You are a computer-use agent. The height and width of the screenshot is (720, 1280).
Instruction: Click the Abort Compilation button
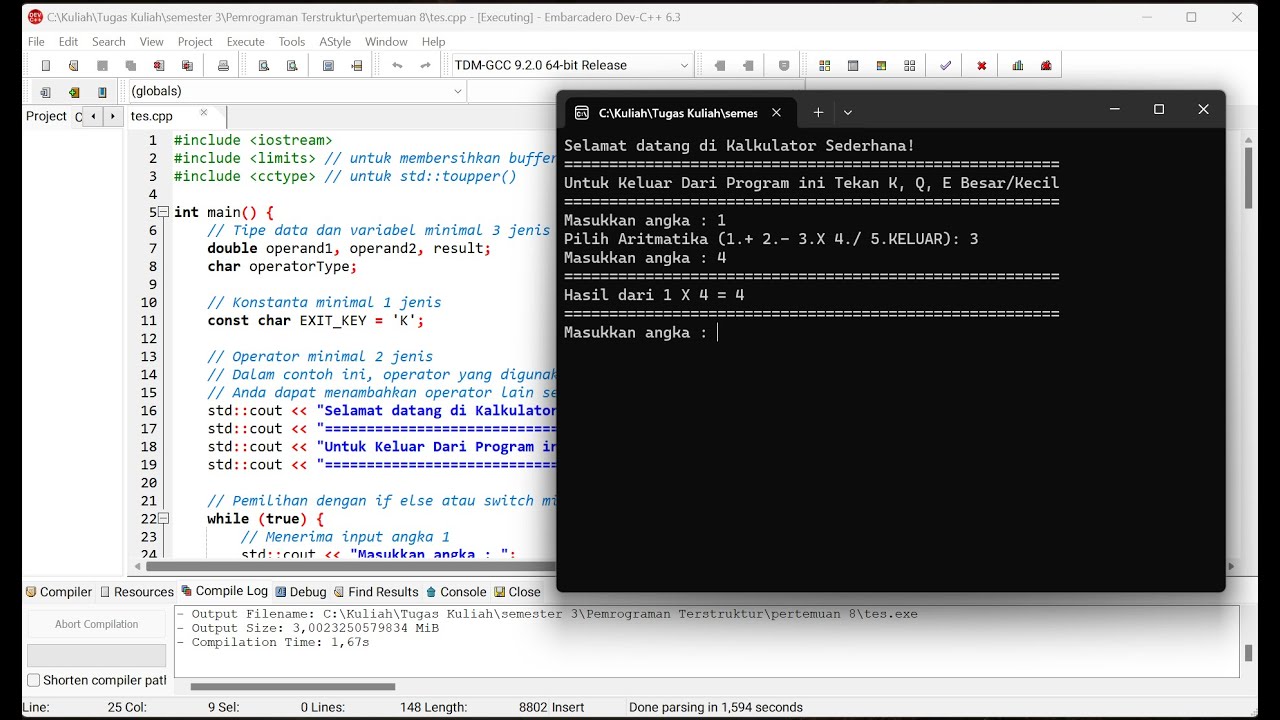point(97,624)
